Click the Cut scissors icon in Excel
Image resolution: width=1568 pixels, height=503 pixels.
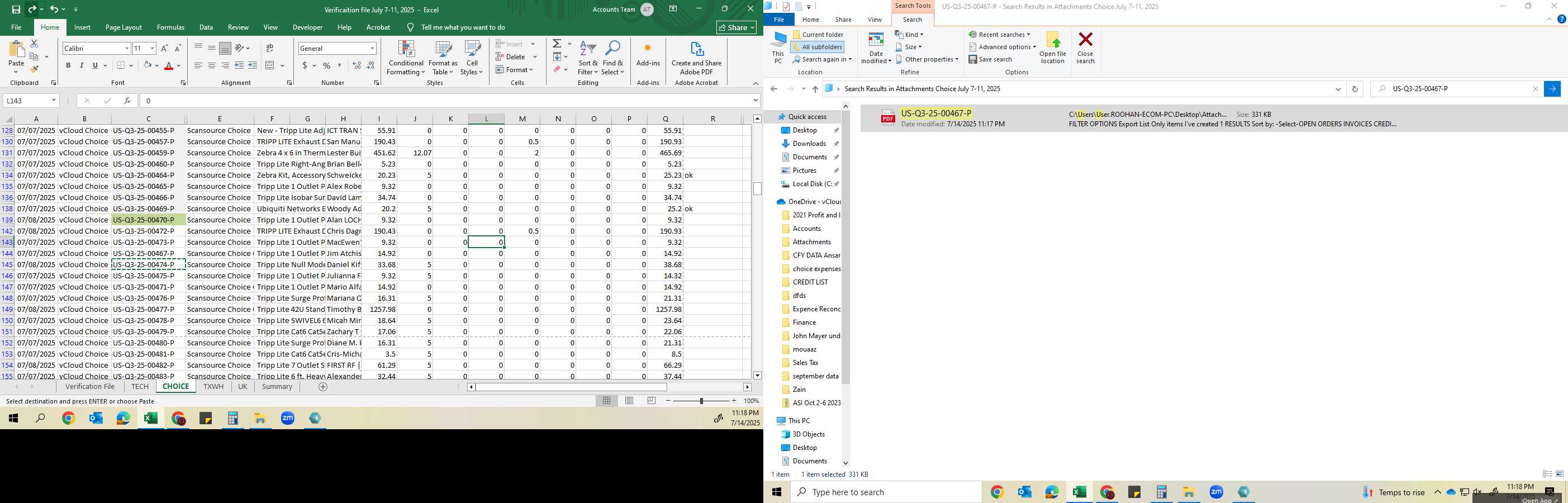pos(34,44)
